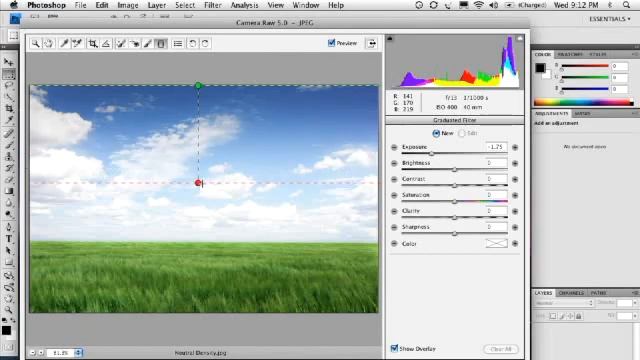Open the Essentials workspace dropdown
This screenshot has width=640, height=360.
610,19
